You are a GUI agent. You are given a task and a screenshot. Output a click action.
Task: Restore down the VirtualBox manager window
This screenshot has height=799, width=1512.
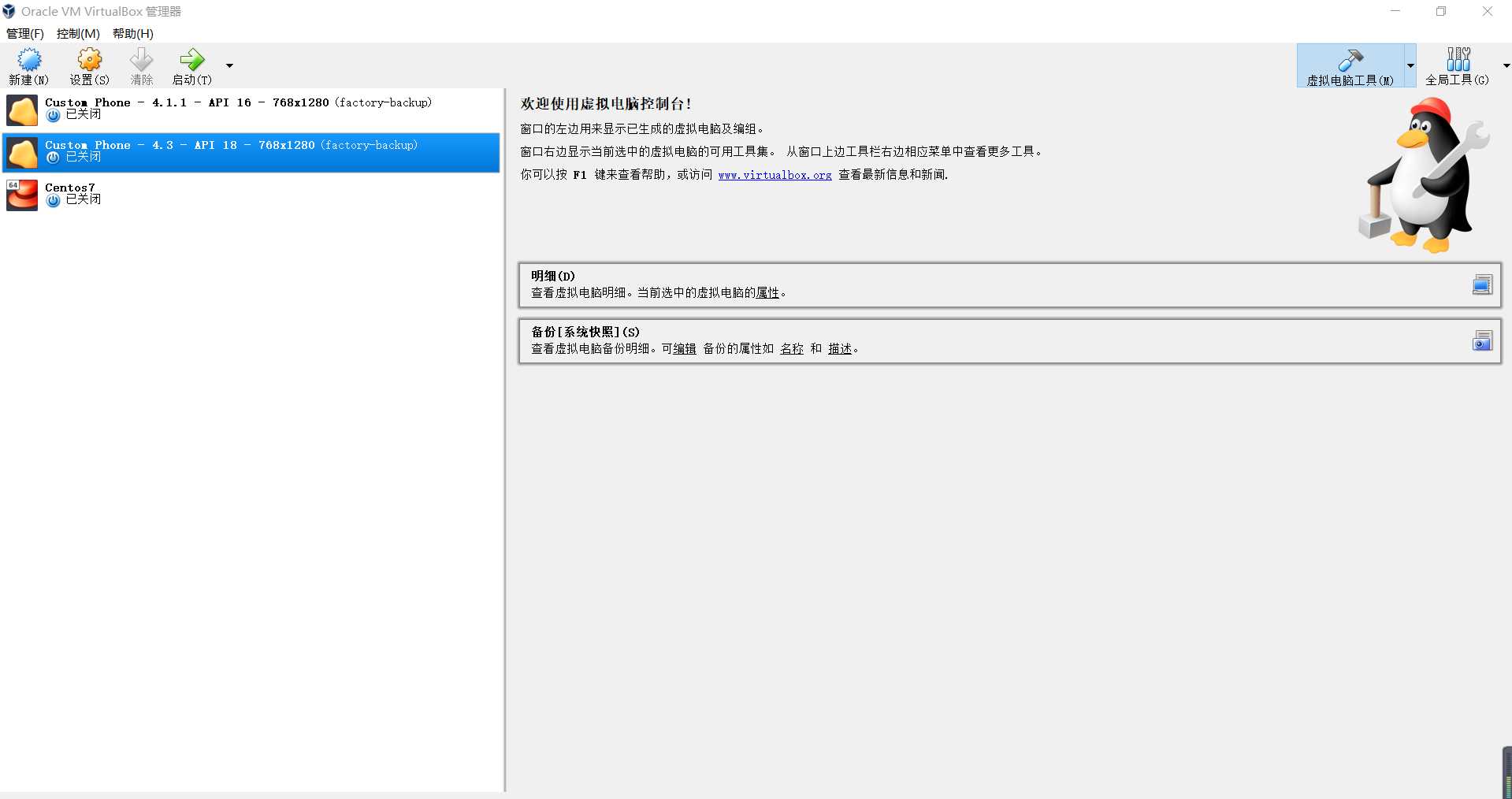tap(1441, 11)
